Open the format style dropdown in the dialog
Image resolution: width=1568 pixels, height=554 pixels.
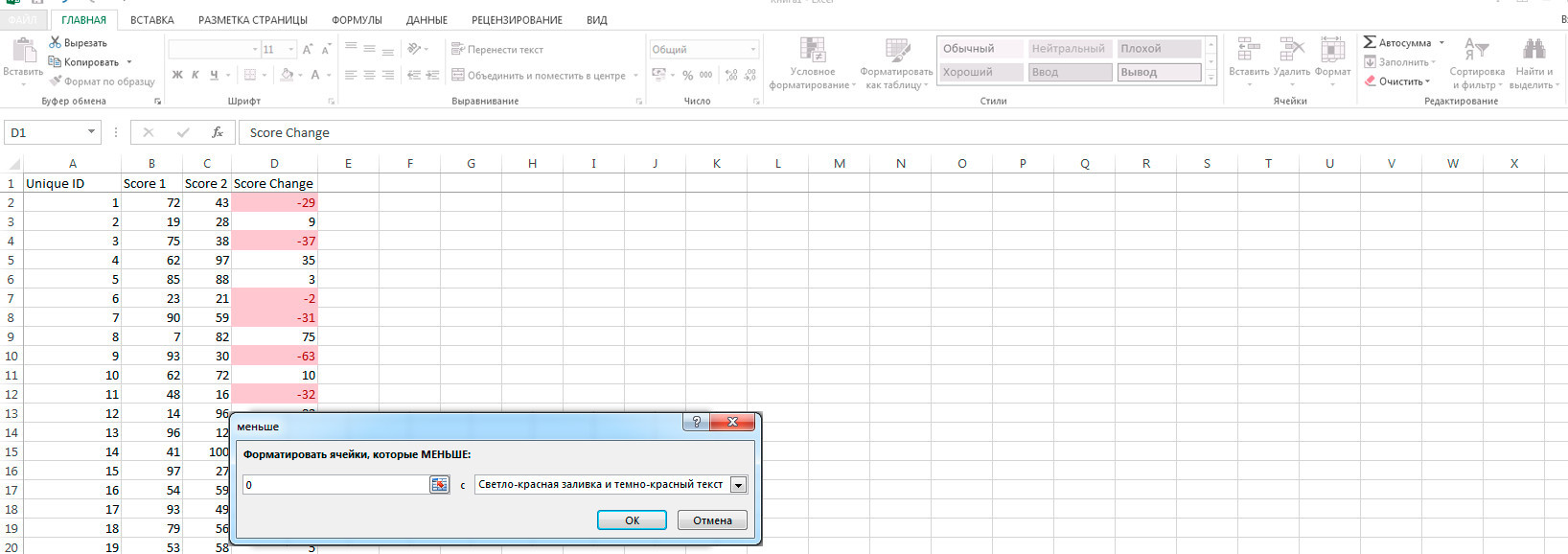(738, 485)
